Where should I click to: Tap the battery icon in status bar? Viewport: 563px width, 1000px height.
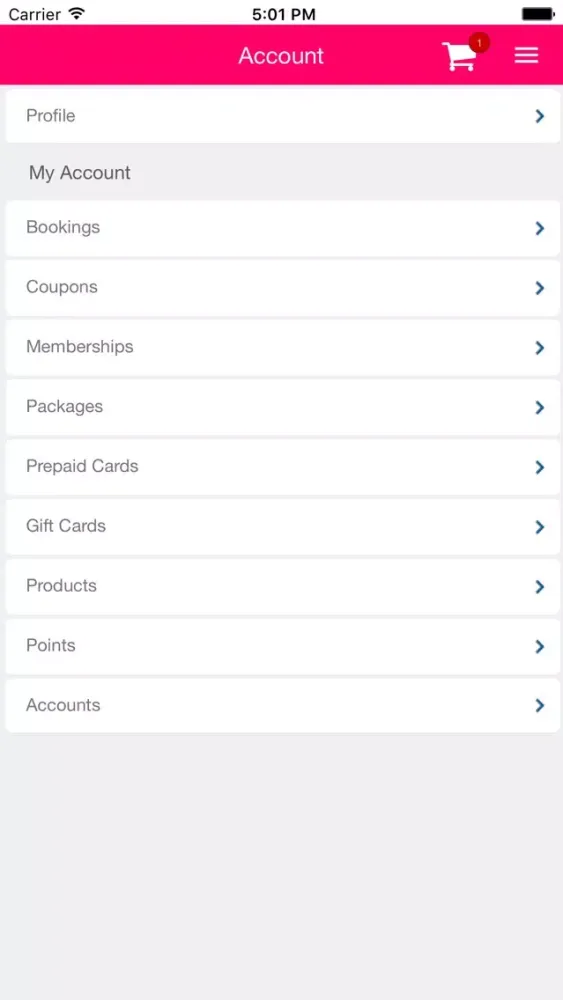[x=539, y=13]
